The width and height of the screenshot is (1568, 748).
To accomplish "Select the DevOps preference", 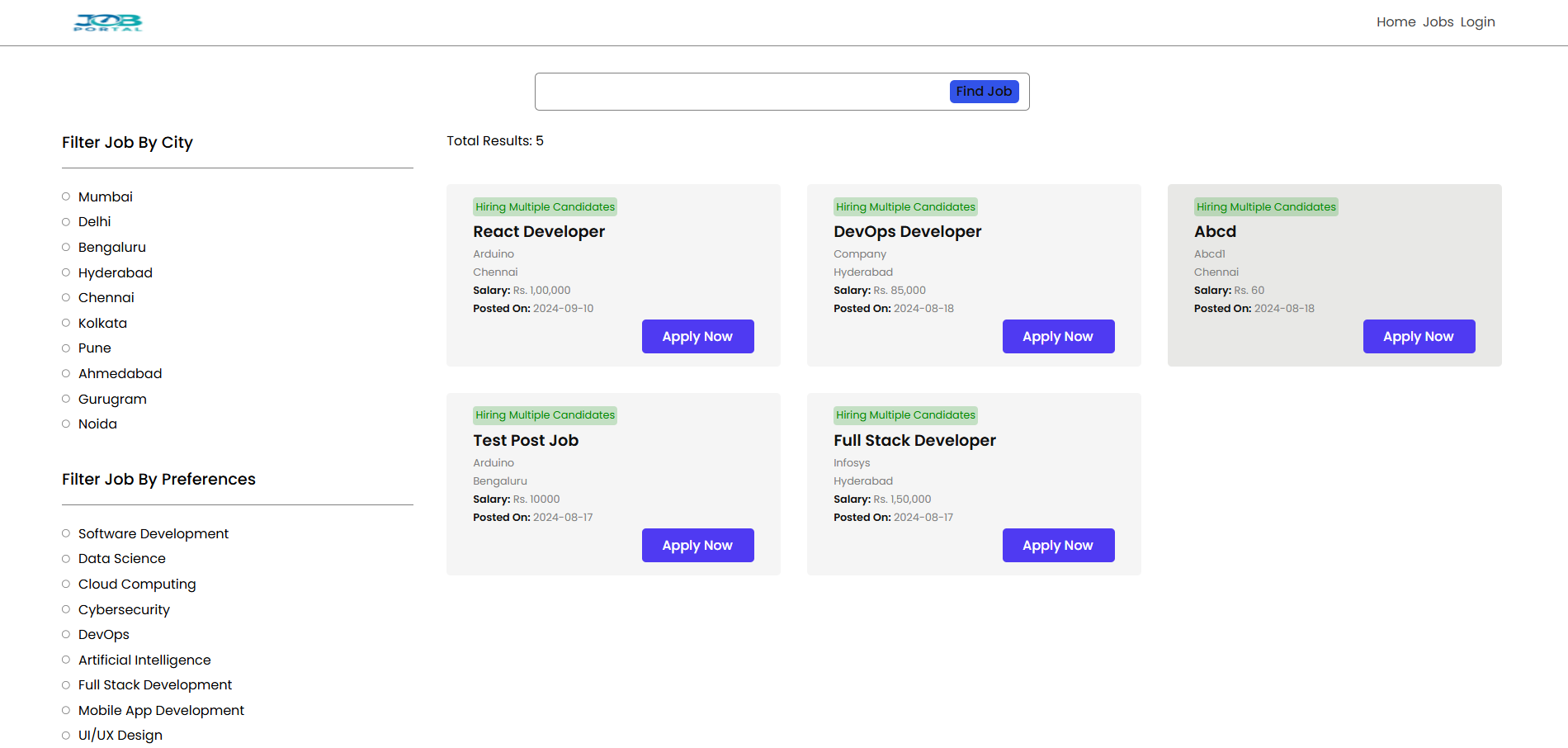I will point(66,633).
